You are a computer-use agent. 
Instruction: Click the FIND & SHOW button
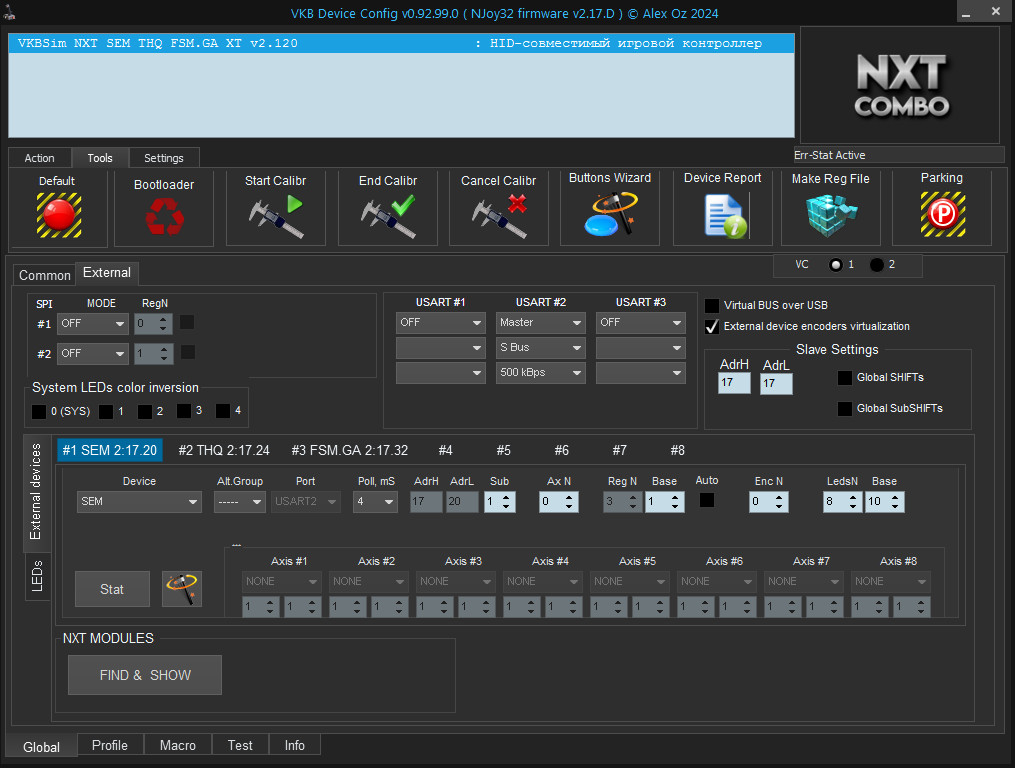click(145, 675)
